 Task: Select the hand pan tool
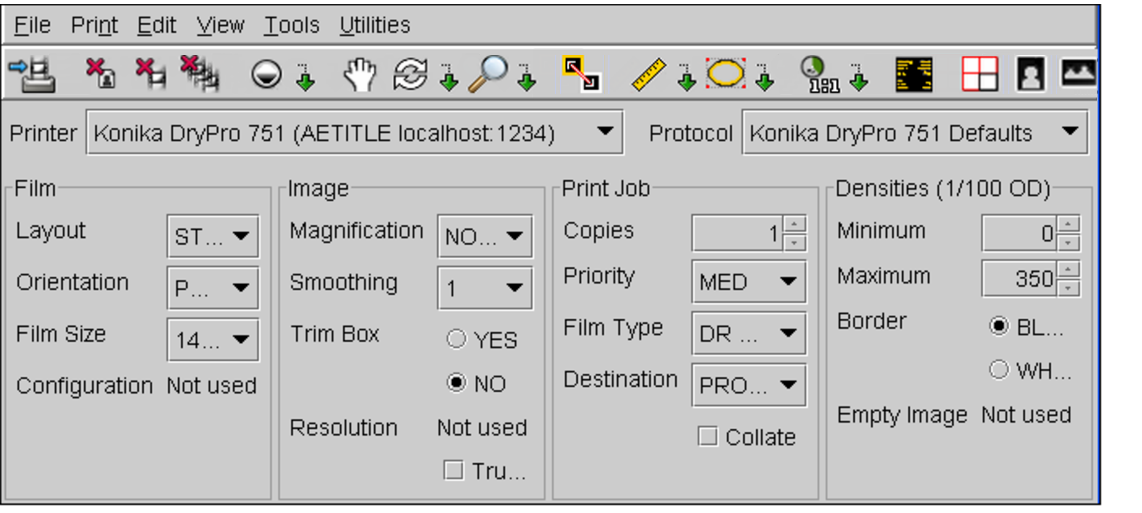359,72
